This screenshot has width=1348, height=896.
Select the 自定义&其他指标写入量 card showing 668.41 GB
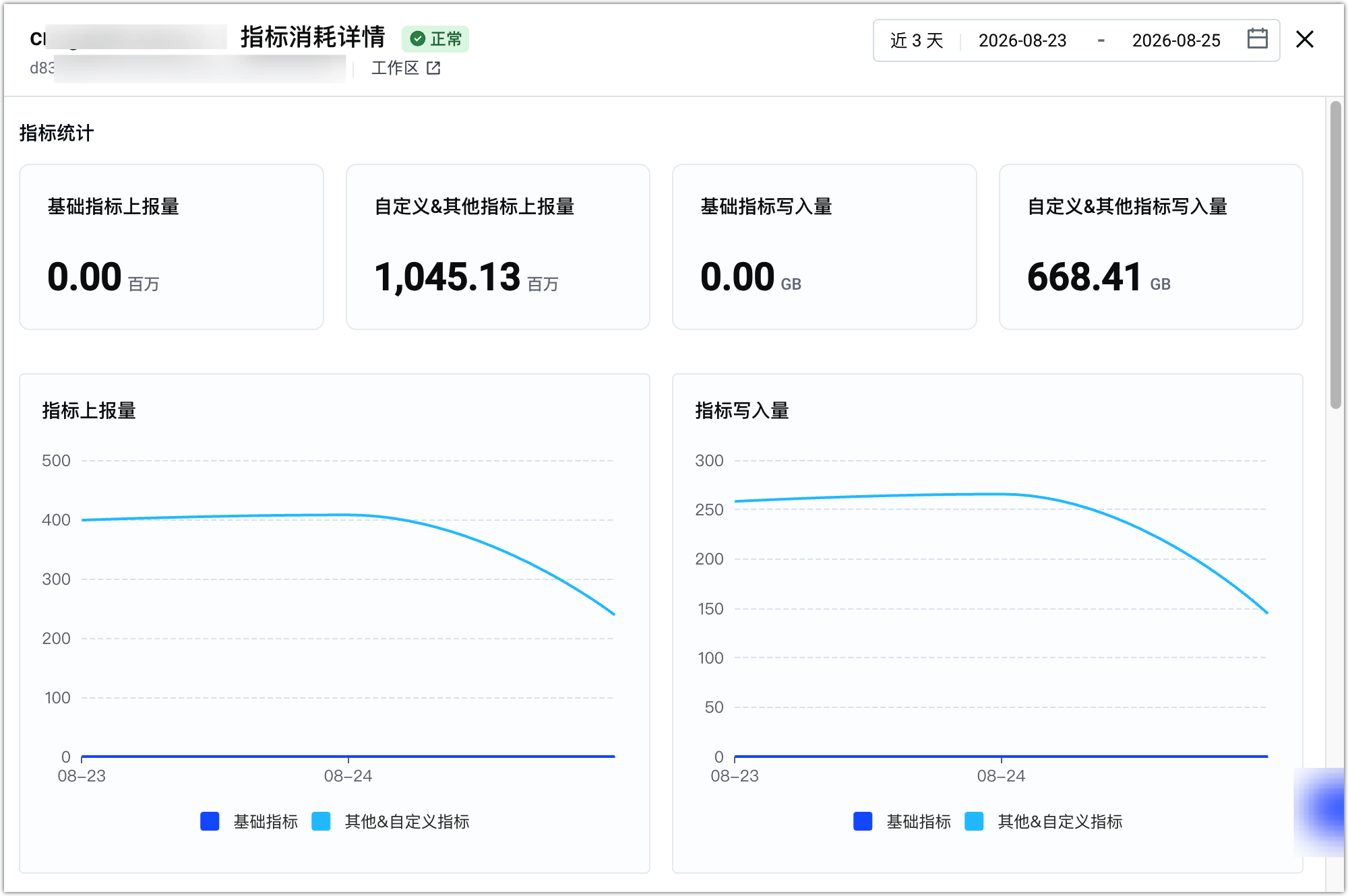(x=1151, y=247)
